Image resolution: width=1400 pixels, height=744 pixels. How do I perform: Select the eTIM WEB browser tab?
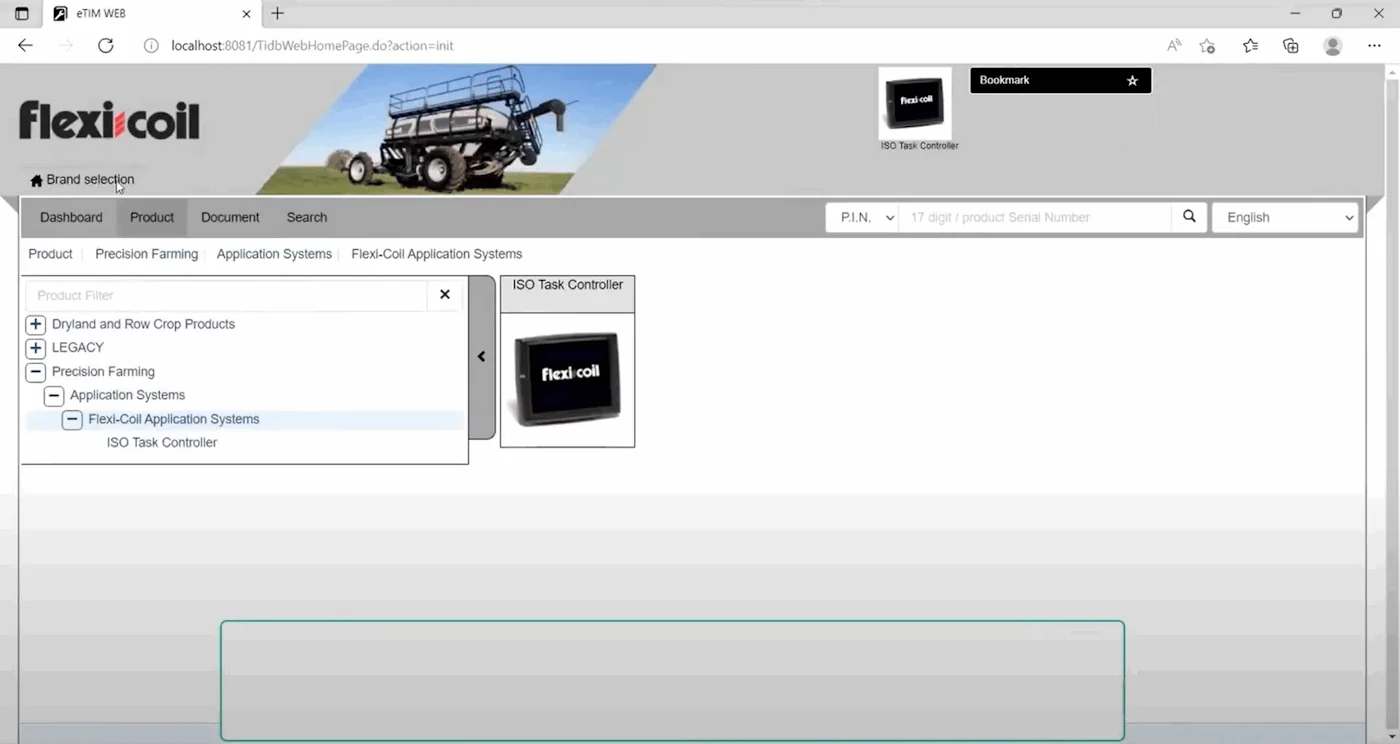point(154,14)
